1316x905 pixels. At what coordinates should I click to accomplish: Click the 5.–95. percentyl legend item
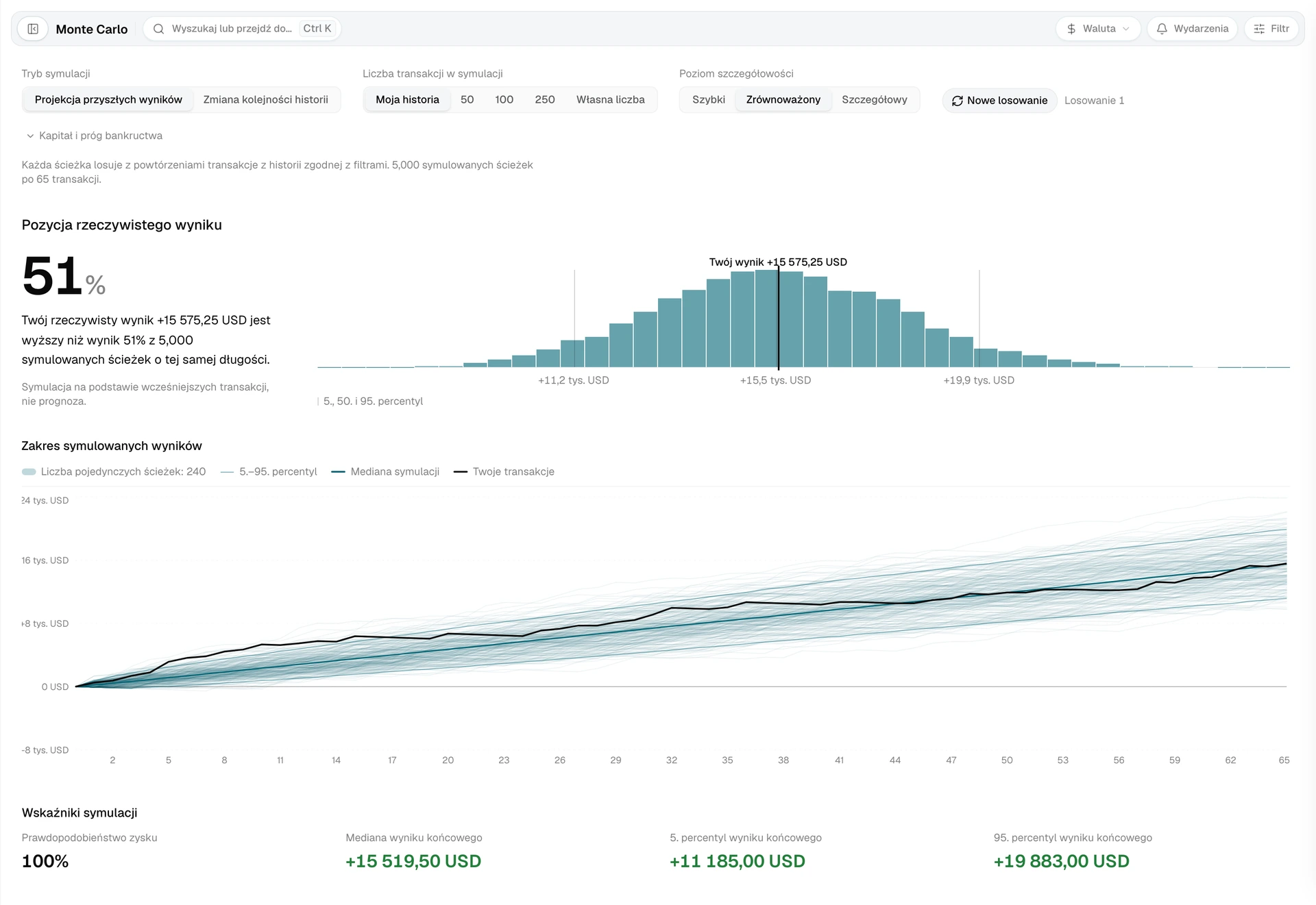tap(269, 471)
